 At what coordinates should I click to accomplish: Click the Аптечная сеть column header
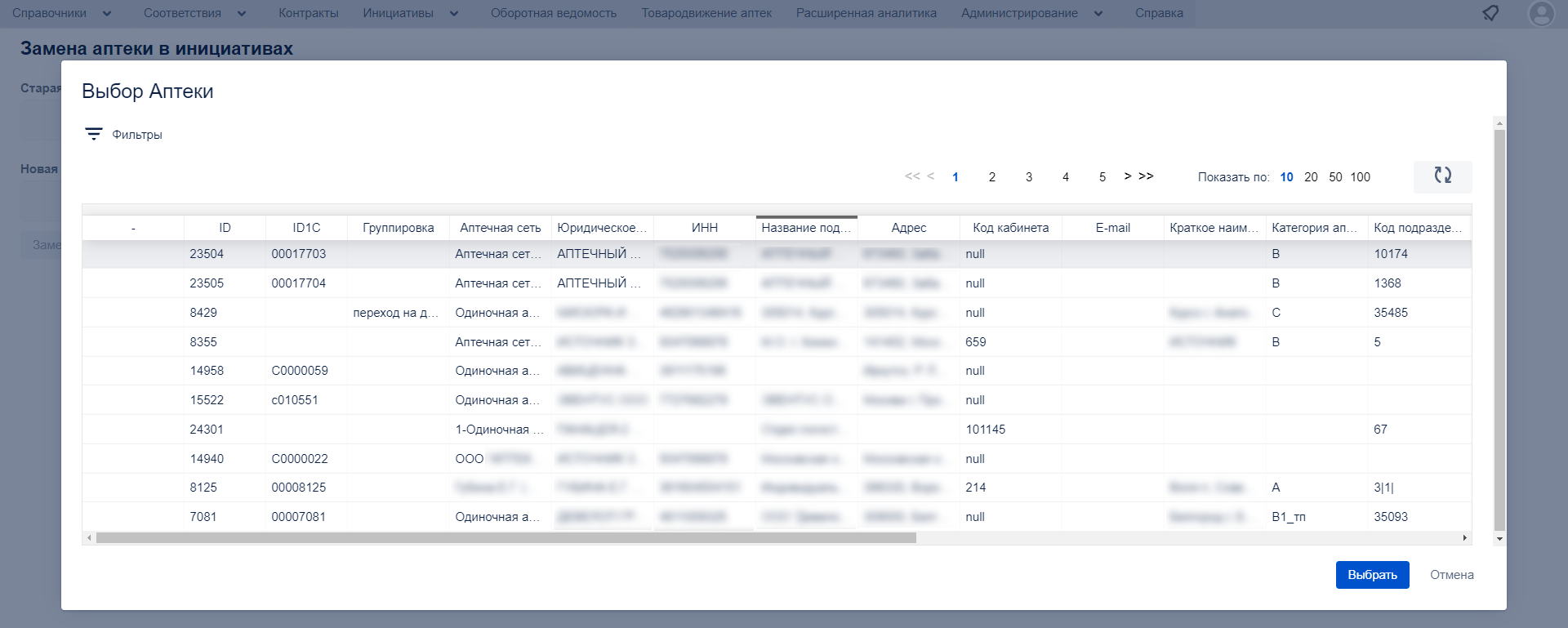[501, 228]
